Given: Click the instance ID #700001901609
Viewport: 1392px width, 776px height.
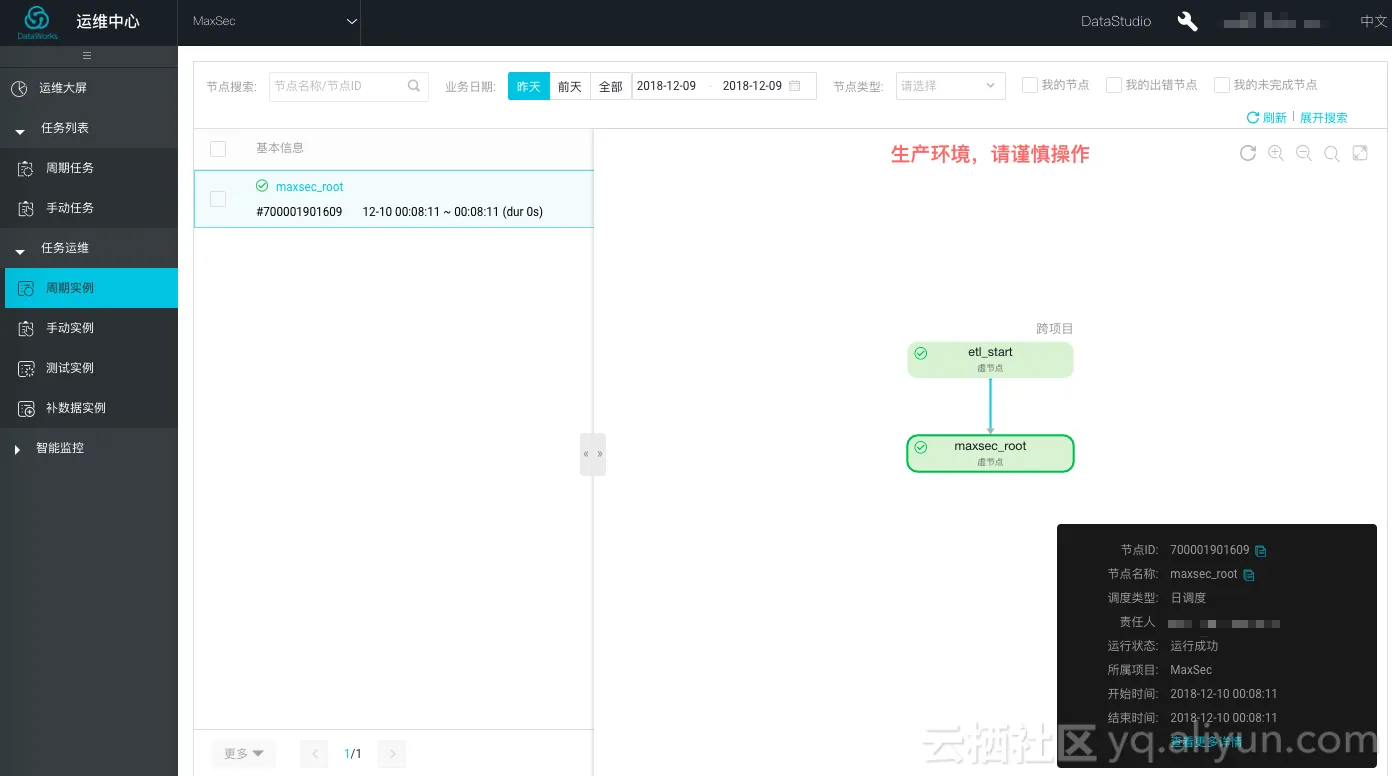Looking at the screenshot, I should click(x=300, y=212).
